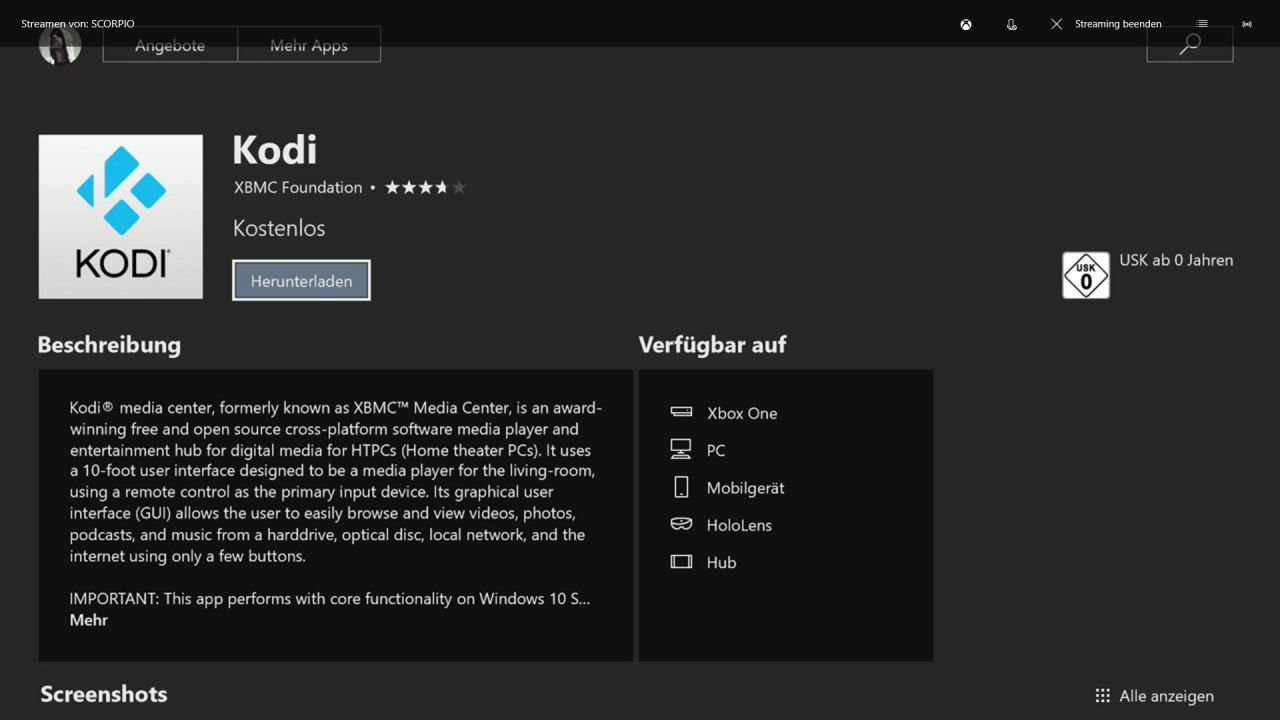Click the HoloLens label

click(x=740, y=525)
